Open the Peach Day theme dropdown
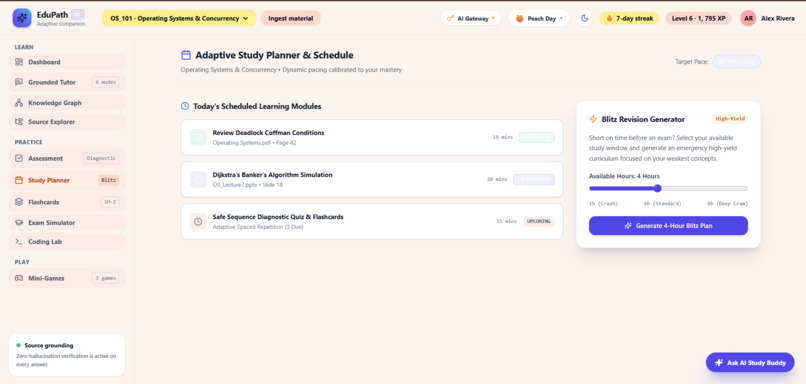The height and width of the screenshot is (384, 806). pyautogui.click(x=539, y=19)
